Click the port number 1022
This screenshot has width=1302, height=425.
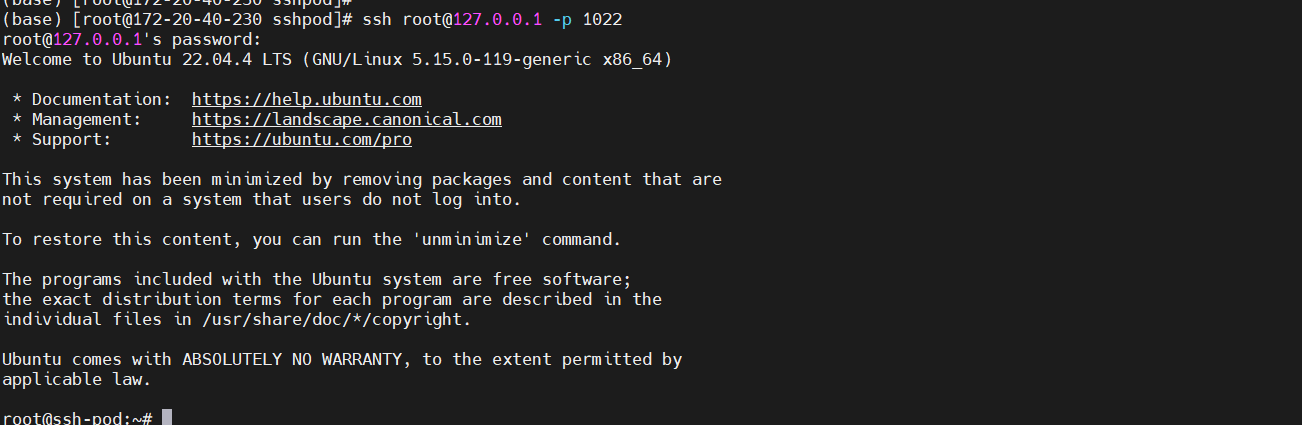click(x=612, y=20)
